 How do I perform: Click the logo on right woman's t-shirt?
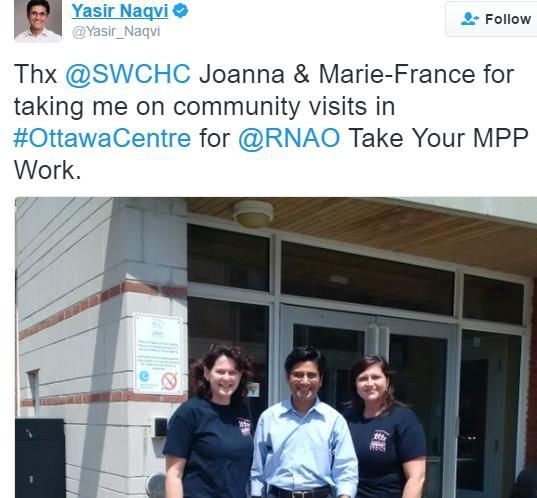pos(379,441)
